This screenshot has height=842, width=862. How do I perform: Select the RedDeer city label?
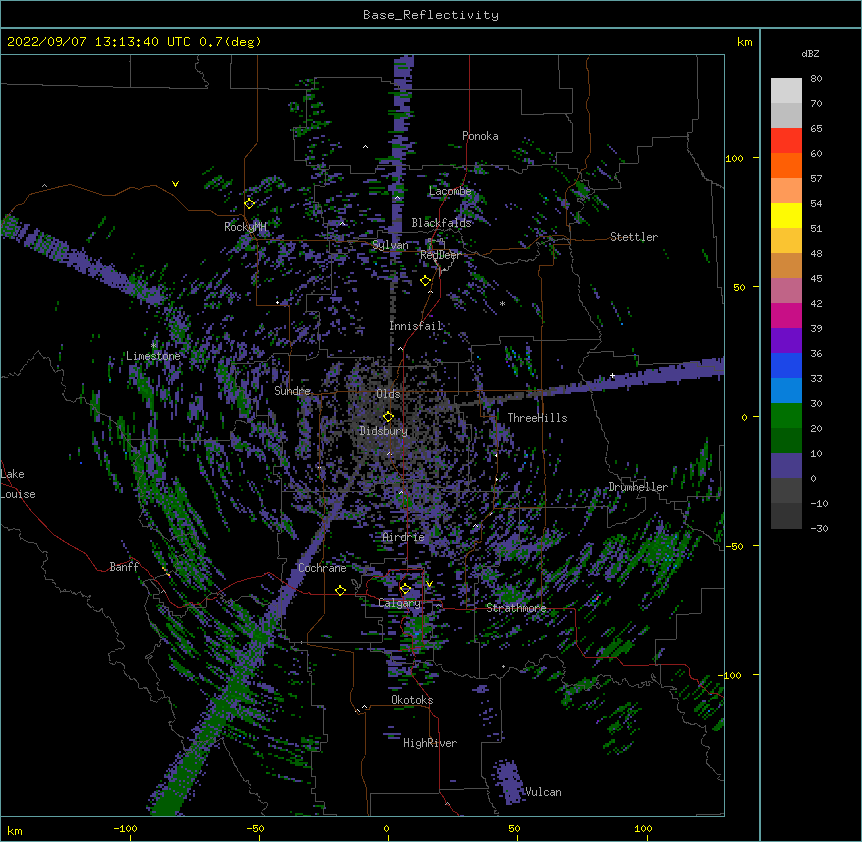[x=440, y=255]
